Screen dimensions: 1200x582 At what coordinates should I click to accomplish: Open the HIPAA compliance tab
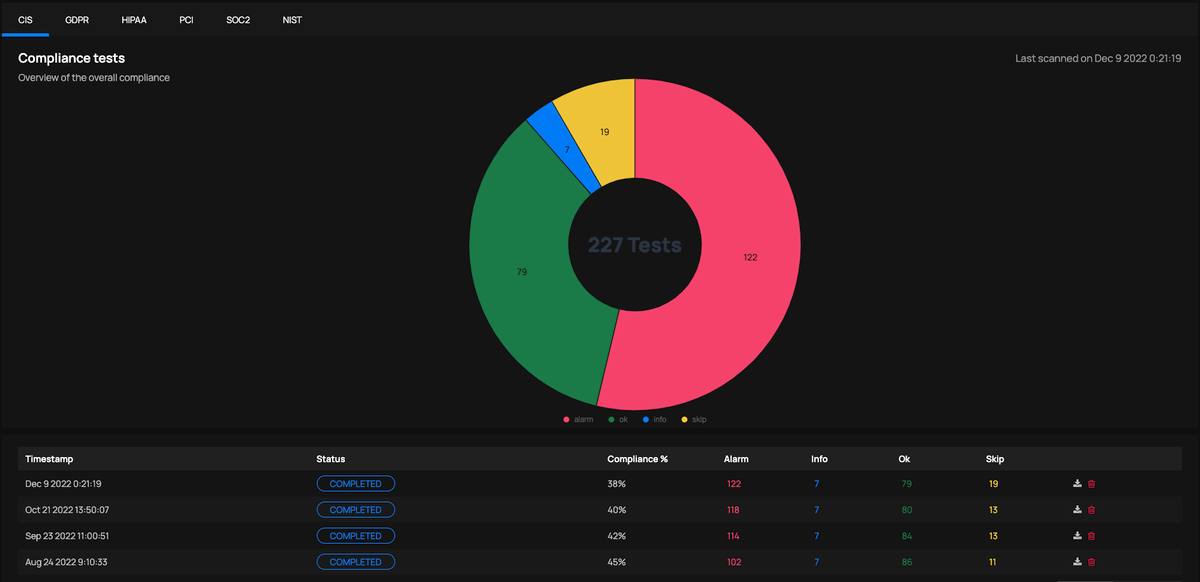pos(134,19)
